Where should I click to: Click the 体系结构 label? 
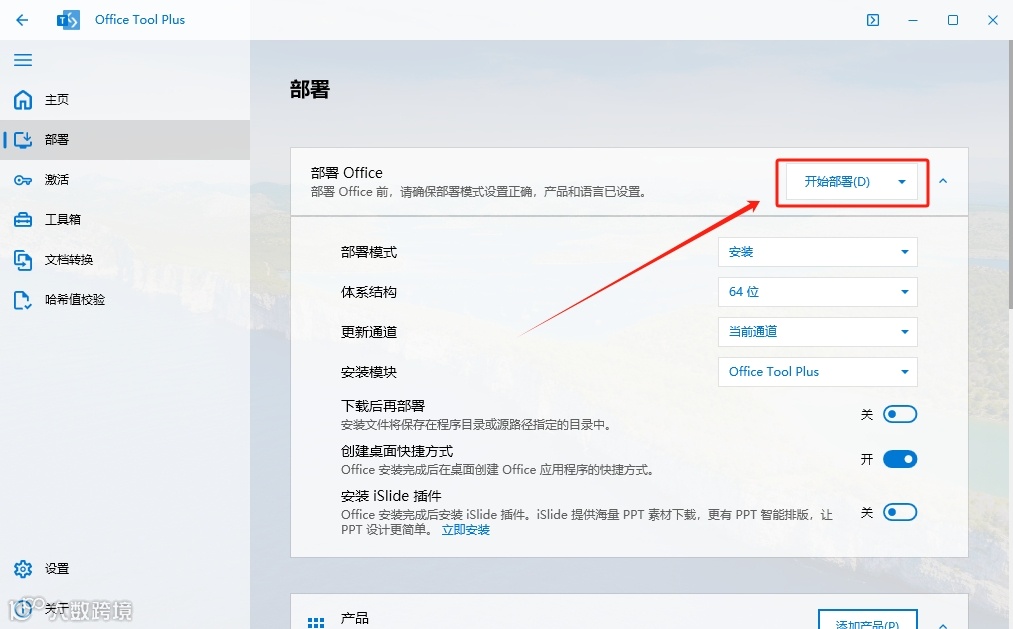pyautogui.click(x=368, y=292)
